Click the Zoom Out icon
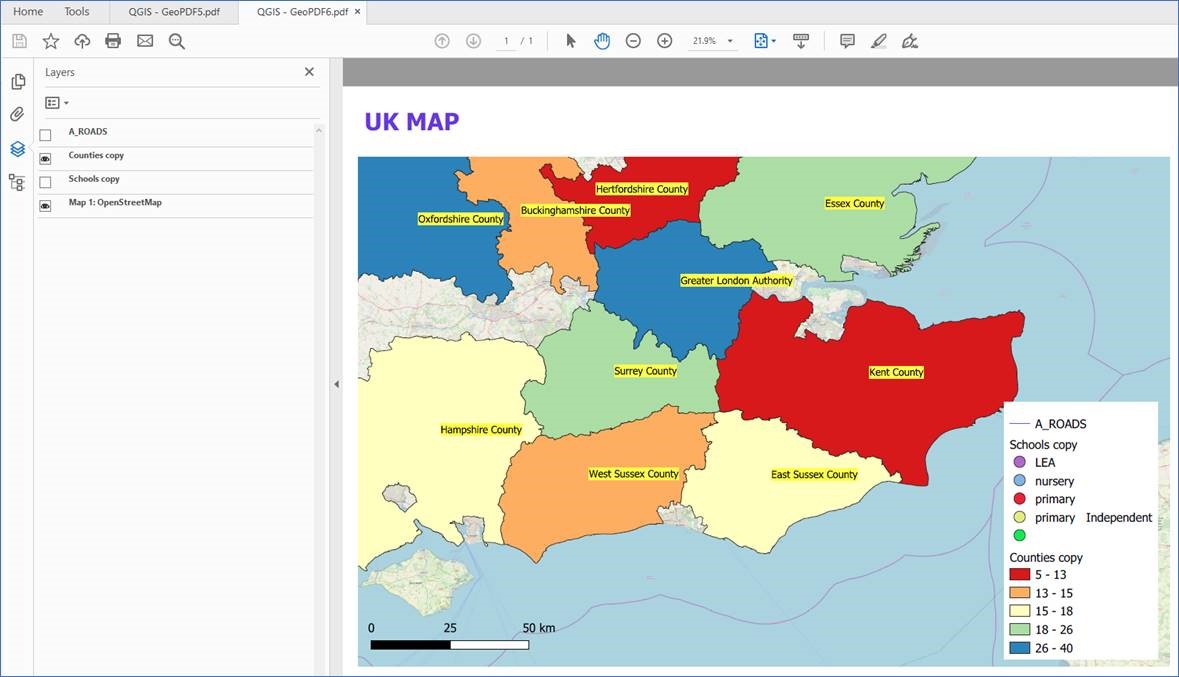The height and width of the screenshot is (677, 1179). 633,41
